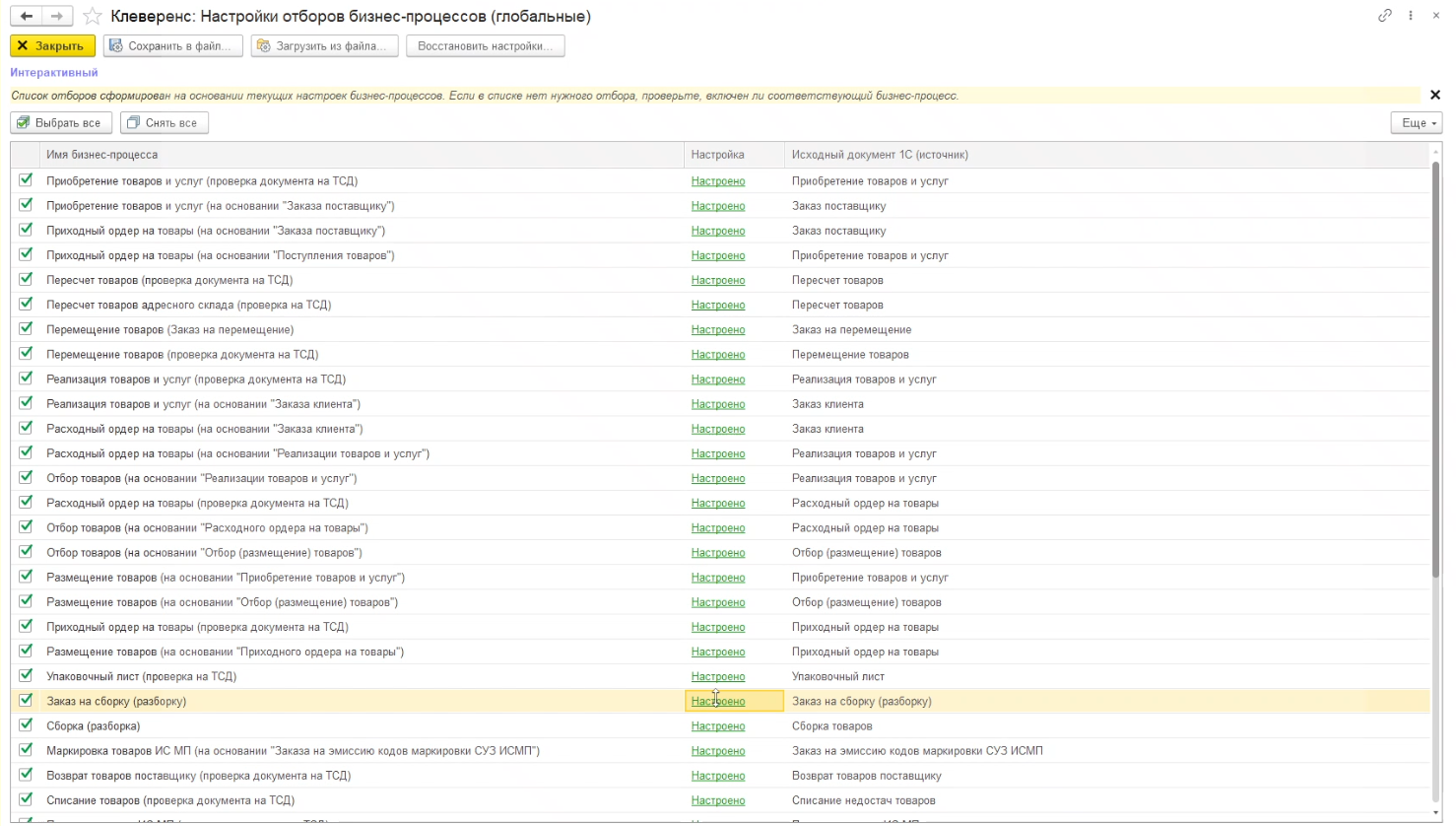Copy link via the chain icon

pyautogui.click(x=1385, y=16)
